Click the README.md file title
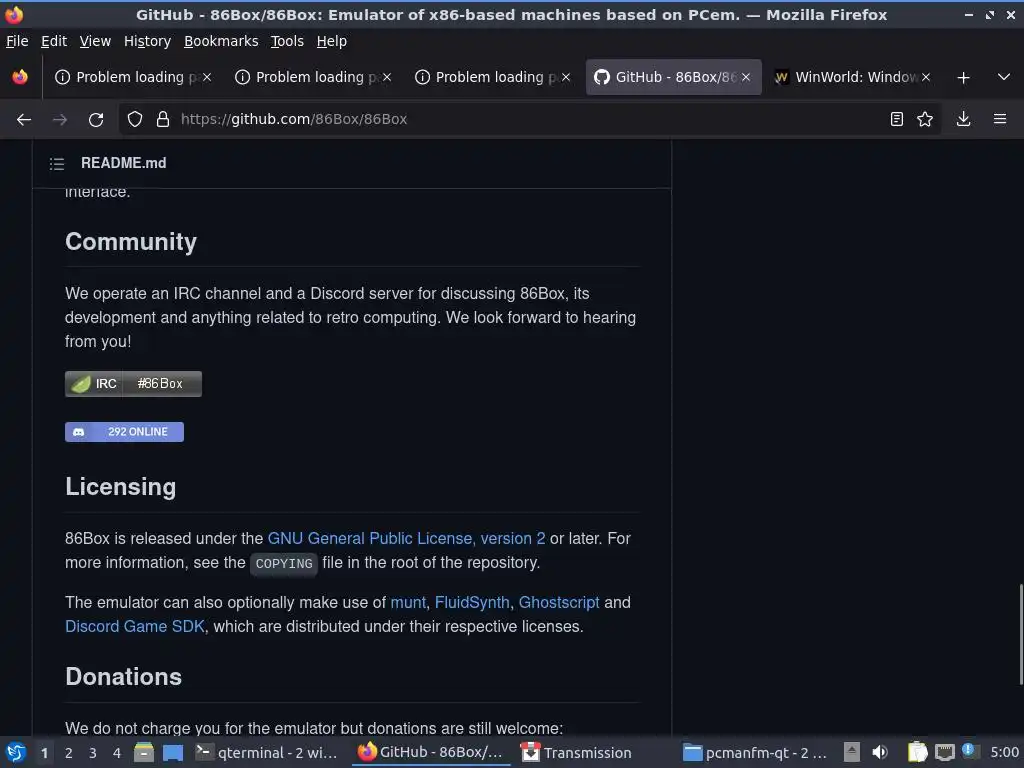The height and width of the screenshot is (768, 1024). (x=123, y=163)
